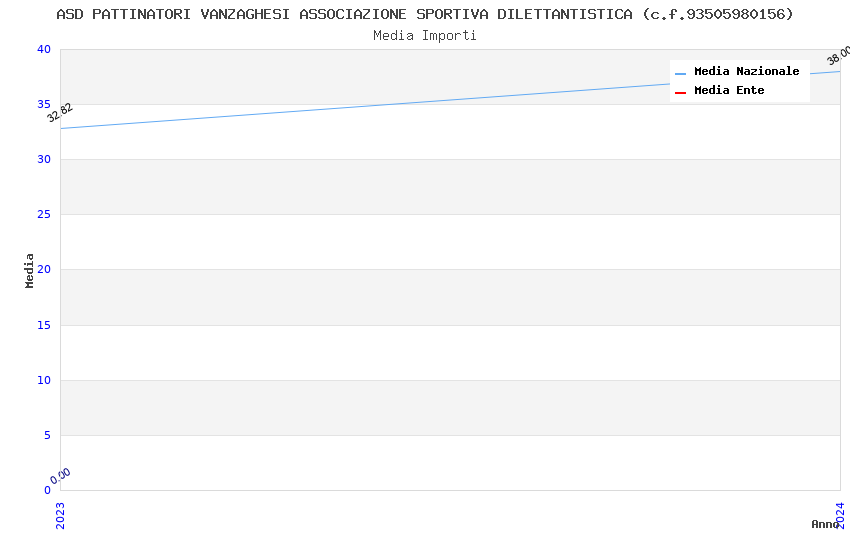The height and width of the screenshot is (550, 850).
Task: Click the y-axis tick label 20
Action: [x=44, y=269]
